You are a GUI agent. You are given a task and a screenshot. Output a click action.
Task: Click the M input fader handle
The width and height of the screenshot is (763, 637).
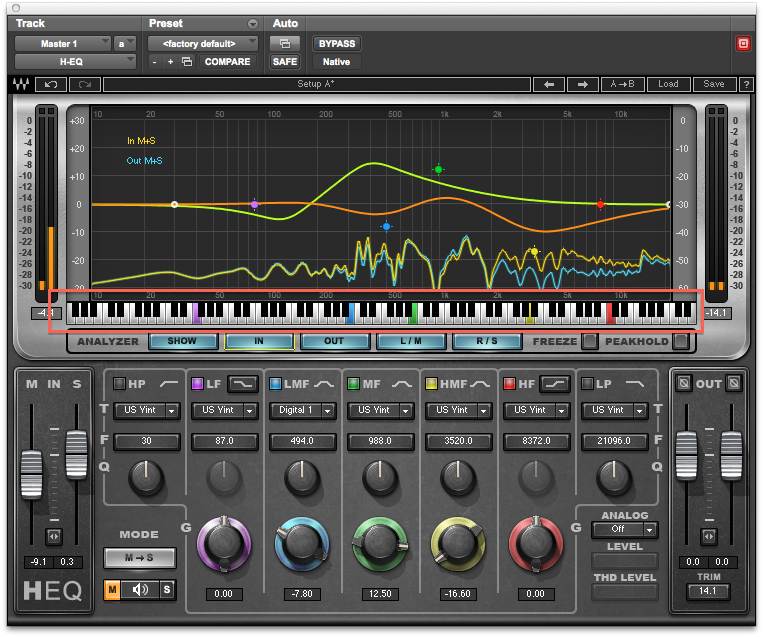32,474
